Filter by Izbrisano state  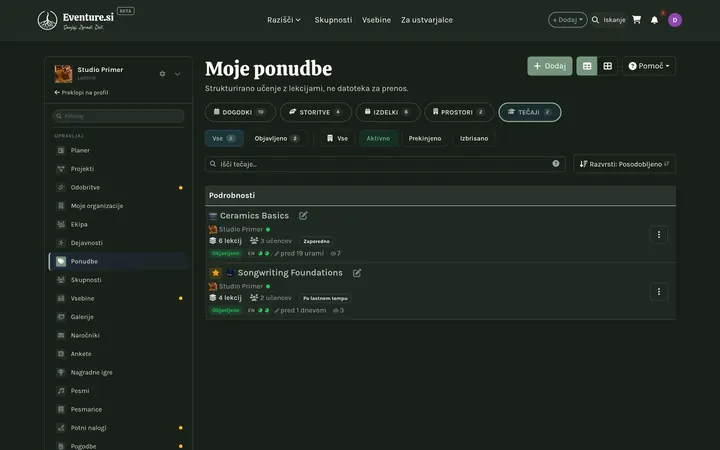[474, 138]
